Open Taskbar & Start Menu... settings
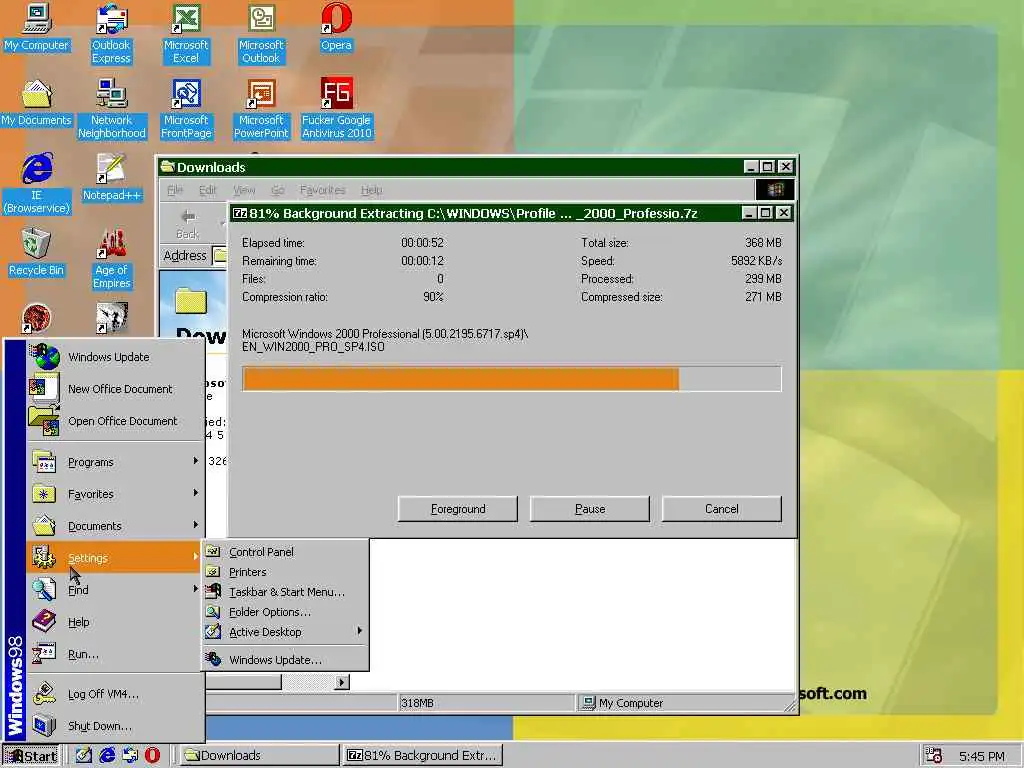 tap(285, 592)
